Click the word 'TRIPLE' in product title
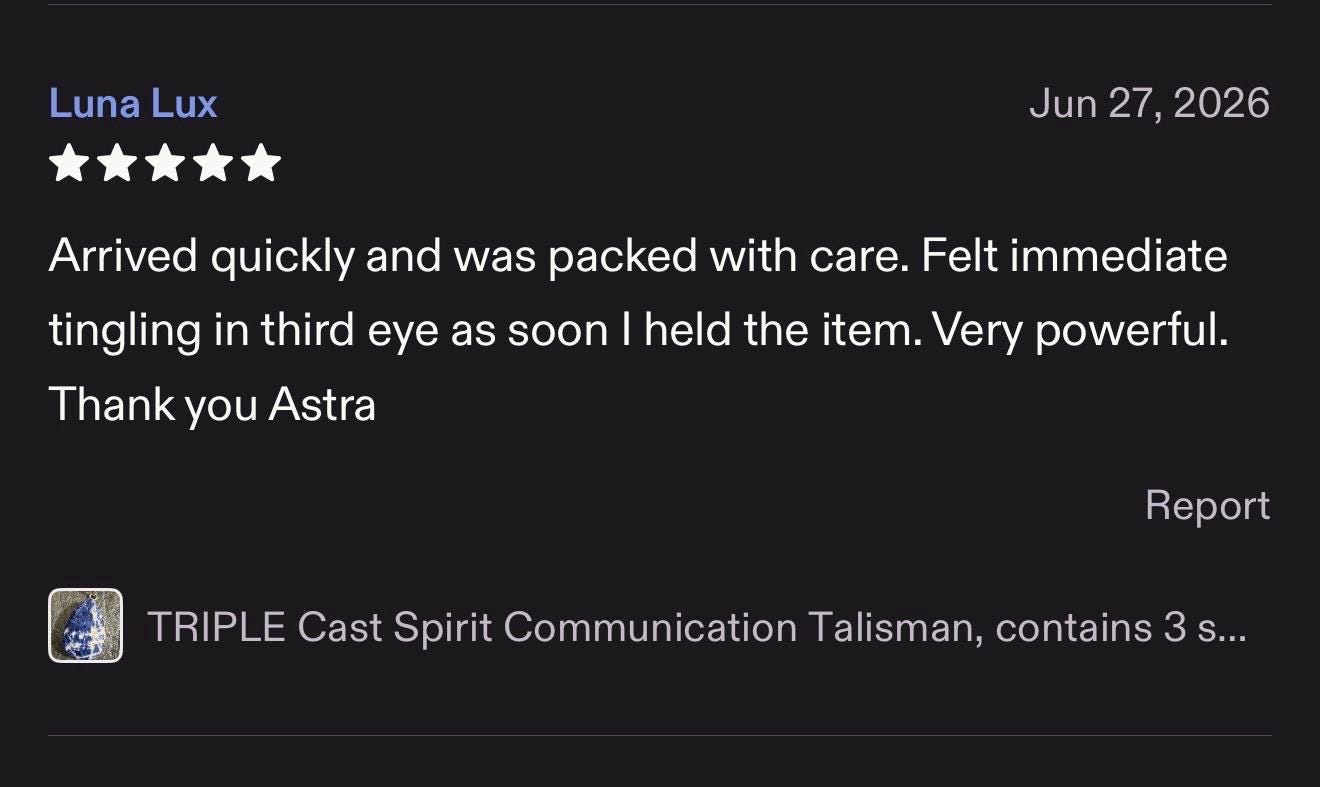The width and height of the screenshot is (1320, 787). pyautogui.click(x=217, y=627)
